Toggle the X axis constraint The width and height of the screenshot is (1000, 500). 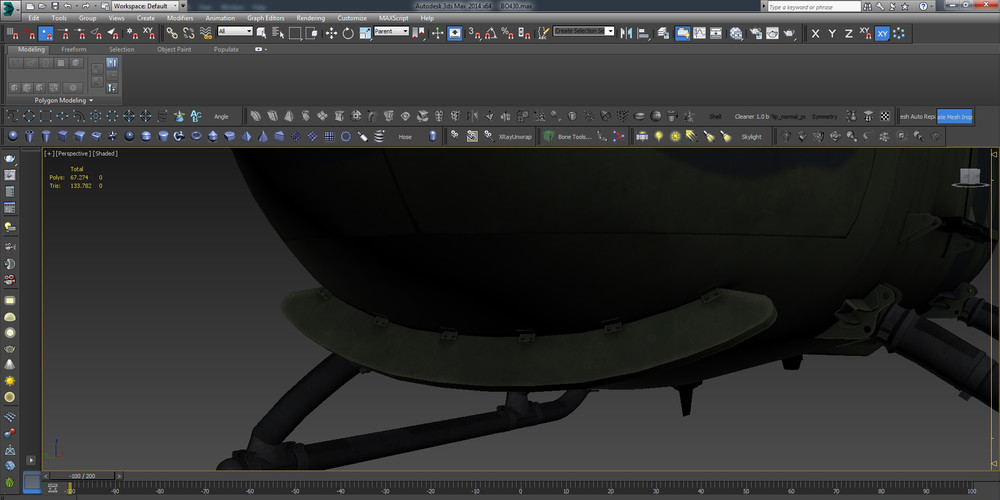(815, 33)
